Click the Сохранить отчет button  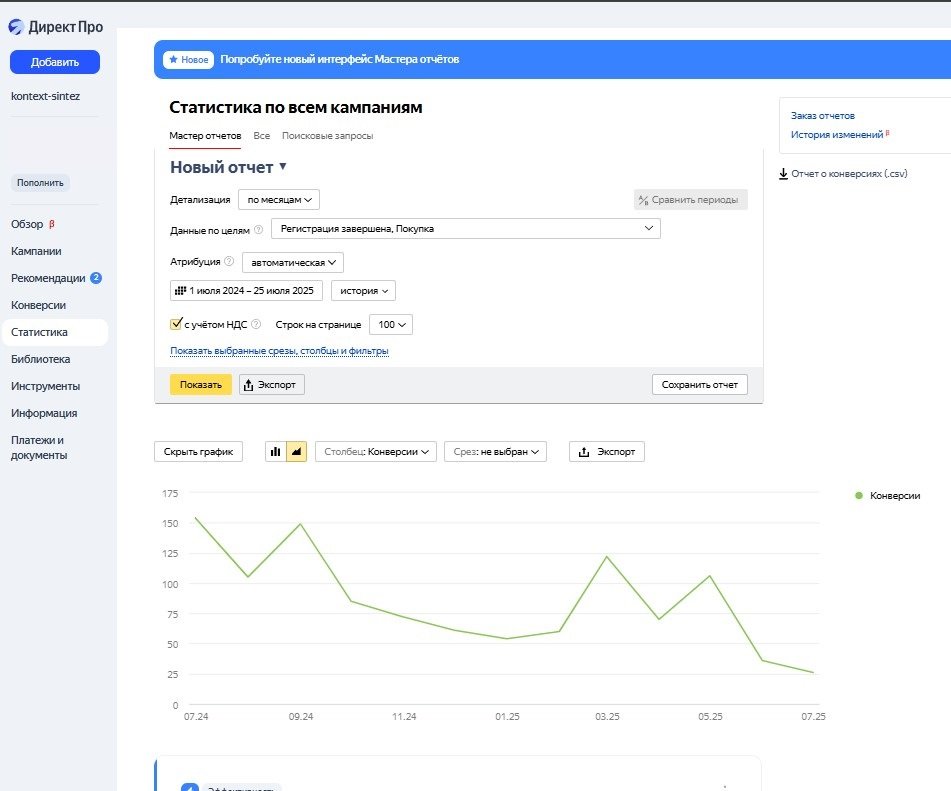(x=699, y=385)
